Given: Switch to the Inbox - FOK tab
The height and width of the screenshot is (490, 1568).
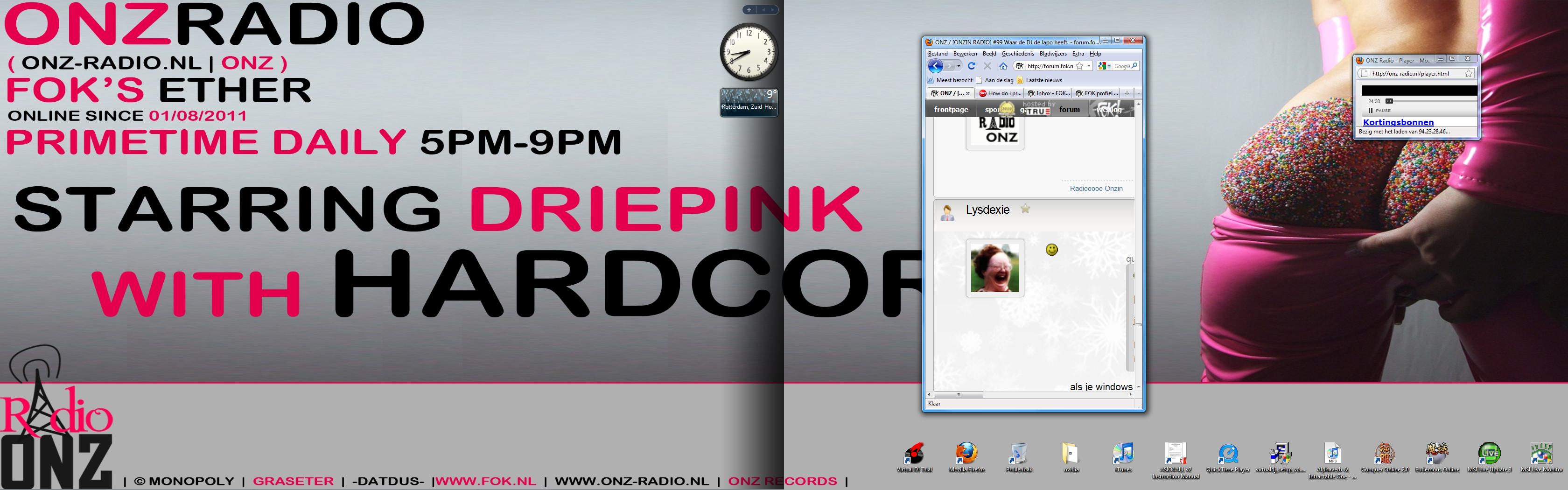Looking at the screenshot, I should 1048,94.
